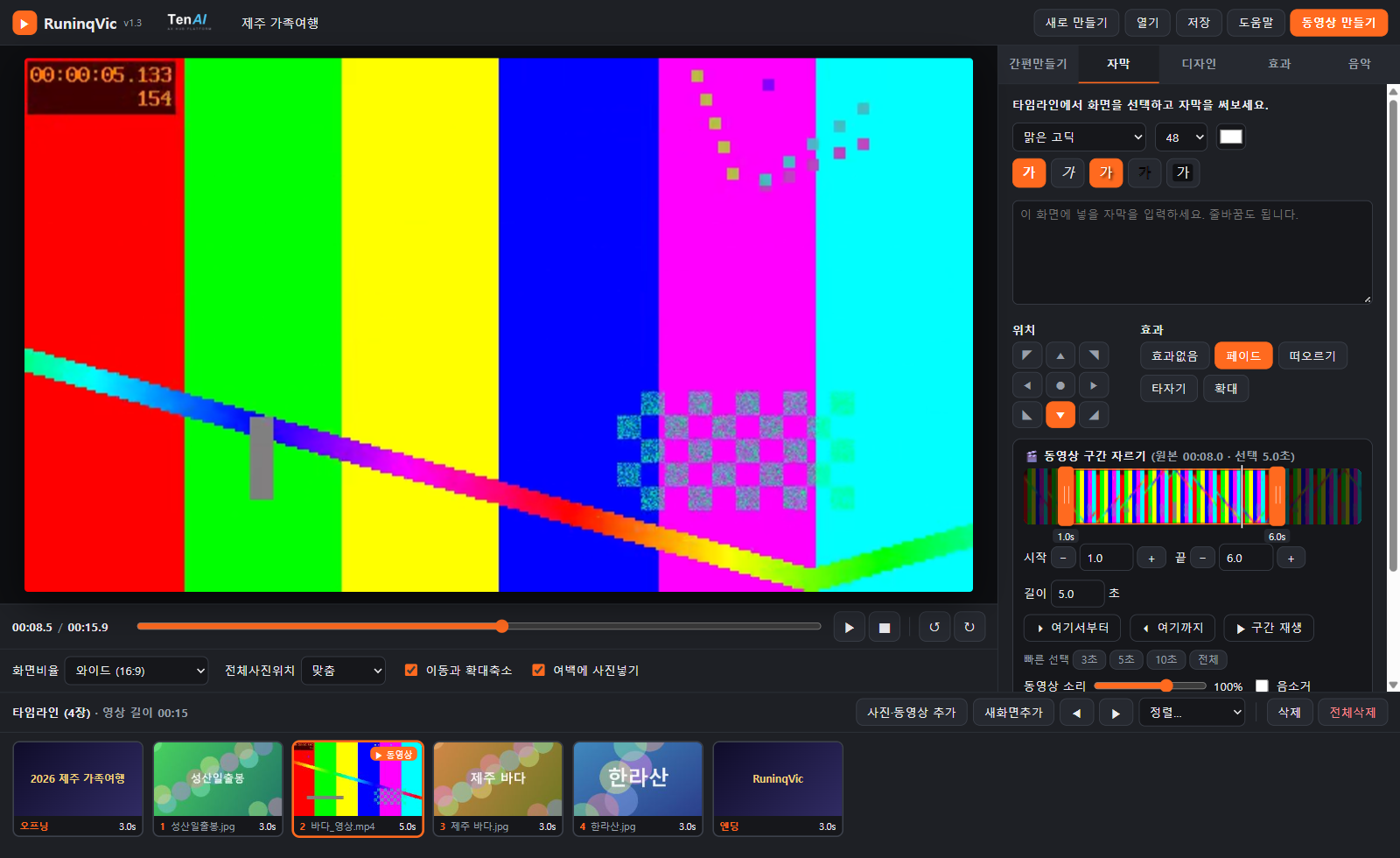
Task: Open the subtitle white color swatch
Action: [x=1230, y=137]
